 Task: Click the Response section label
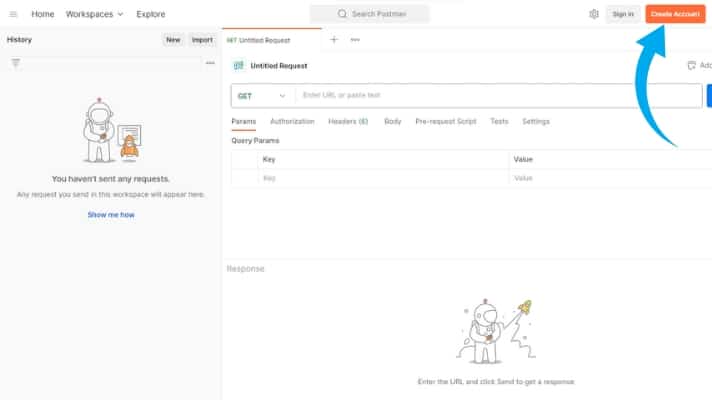pyautogui.click(x=245, y=269)
